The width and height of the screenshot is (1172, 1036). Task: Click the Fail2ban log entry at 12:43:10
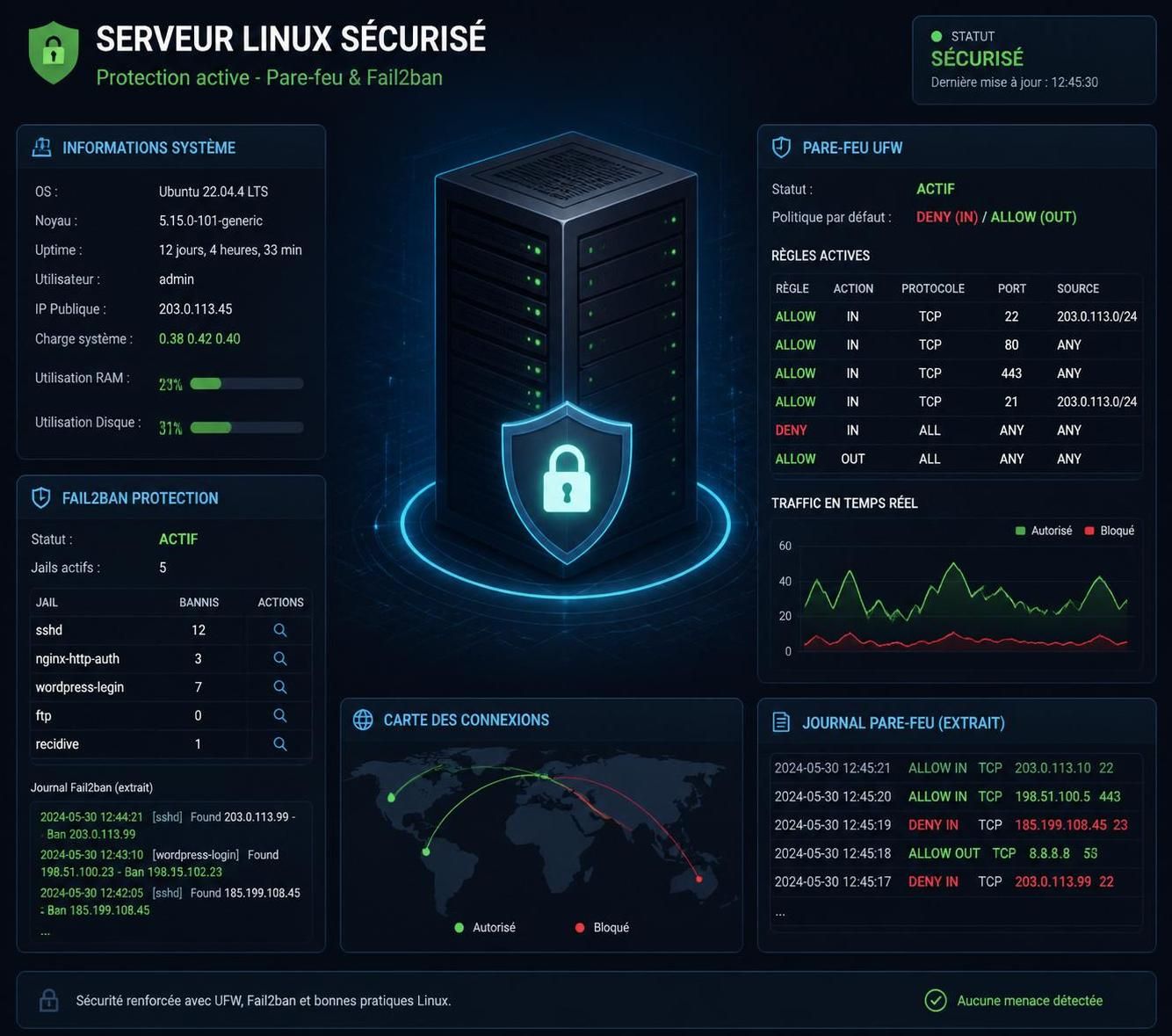coord(160,863)
